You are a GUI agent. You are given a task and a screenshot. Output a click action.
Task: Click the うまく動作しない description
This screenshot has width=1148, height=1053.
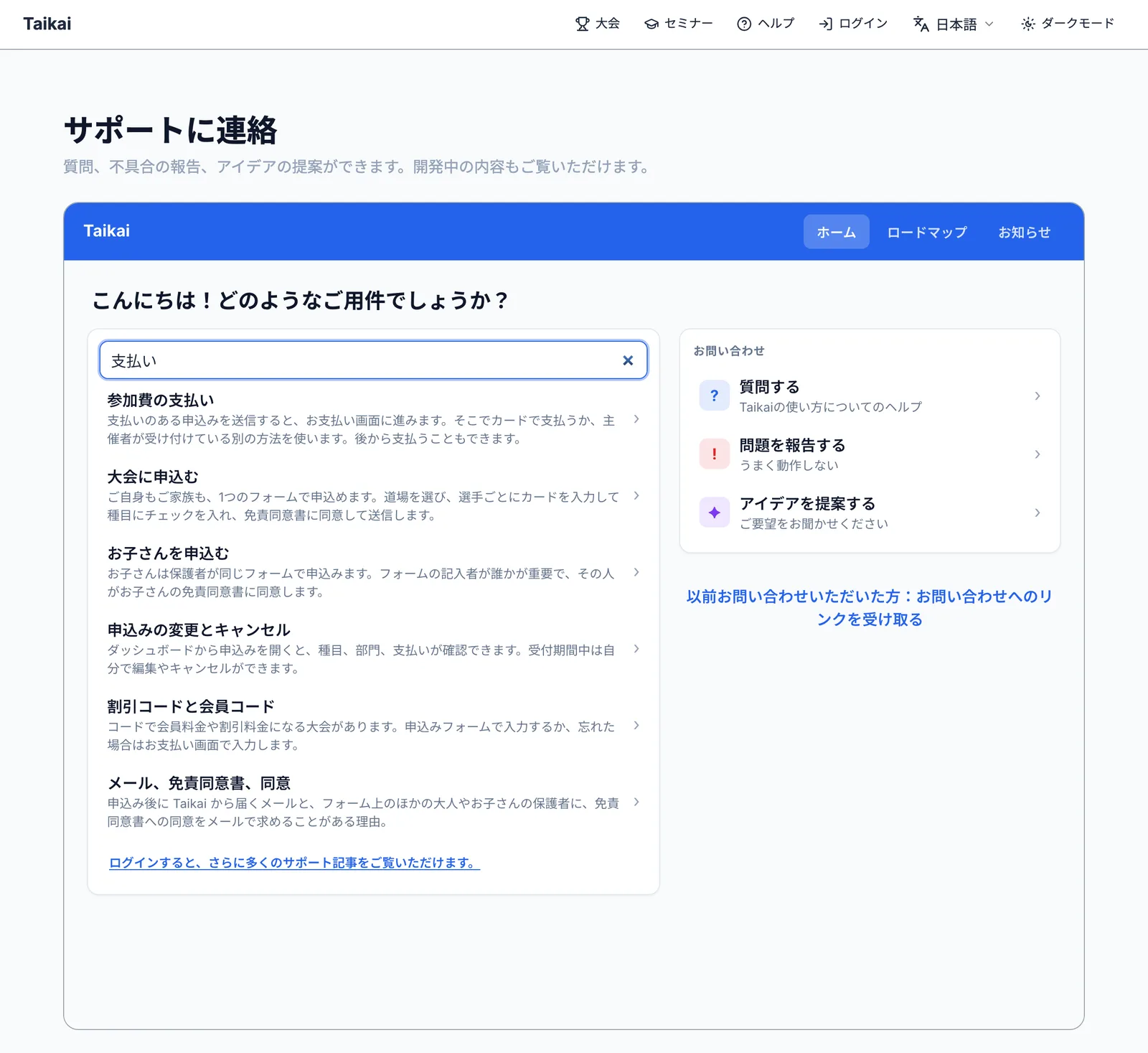(789, 465)
